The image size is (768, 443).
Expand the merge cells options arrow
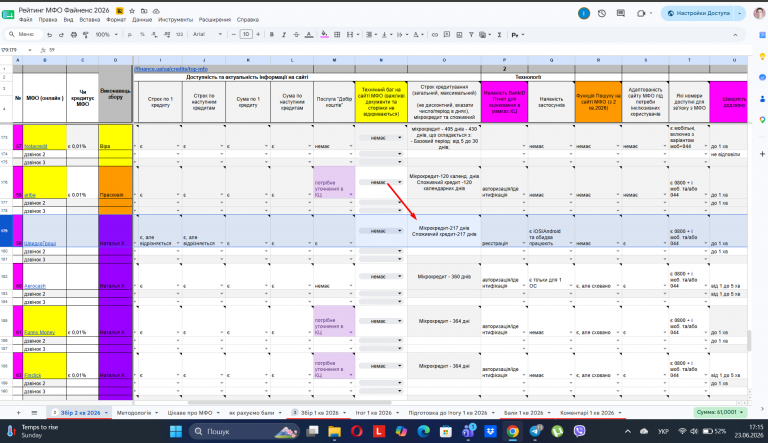point(358,35)
